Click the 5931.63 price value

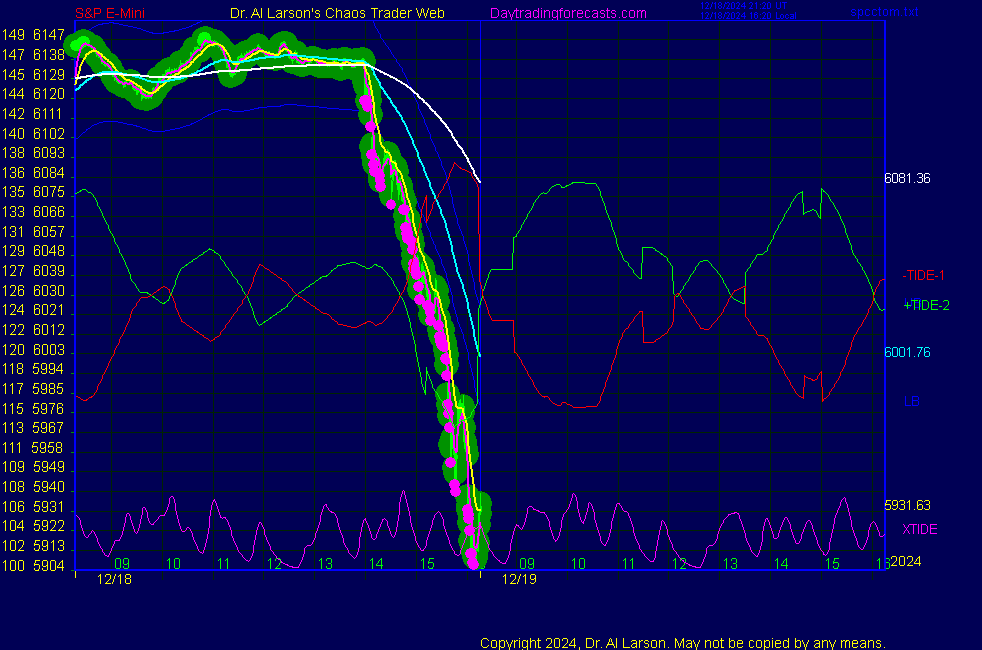pyautogui.click(x=907, y=505)
